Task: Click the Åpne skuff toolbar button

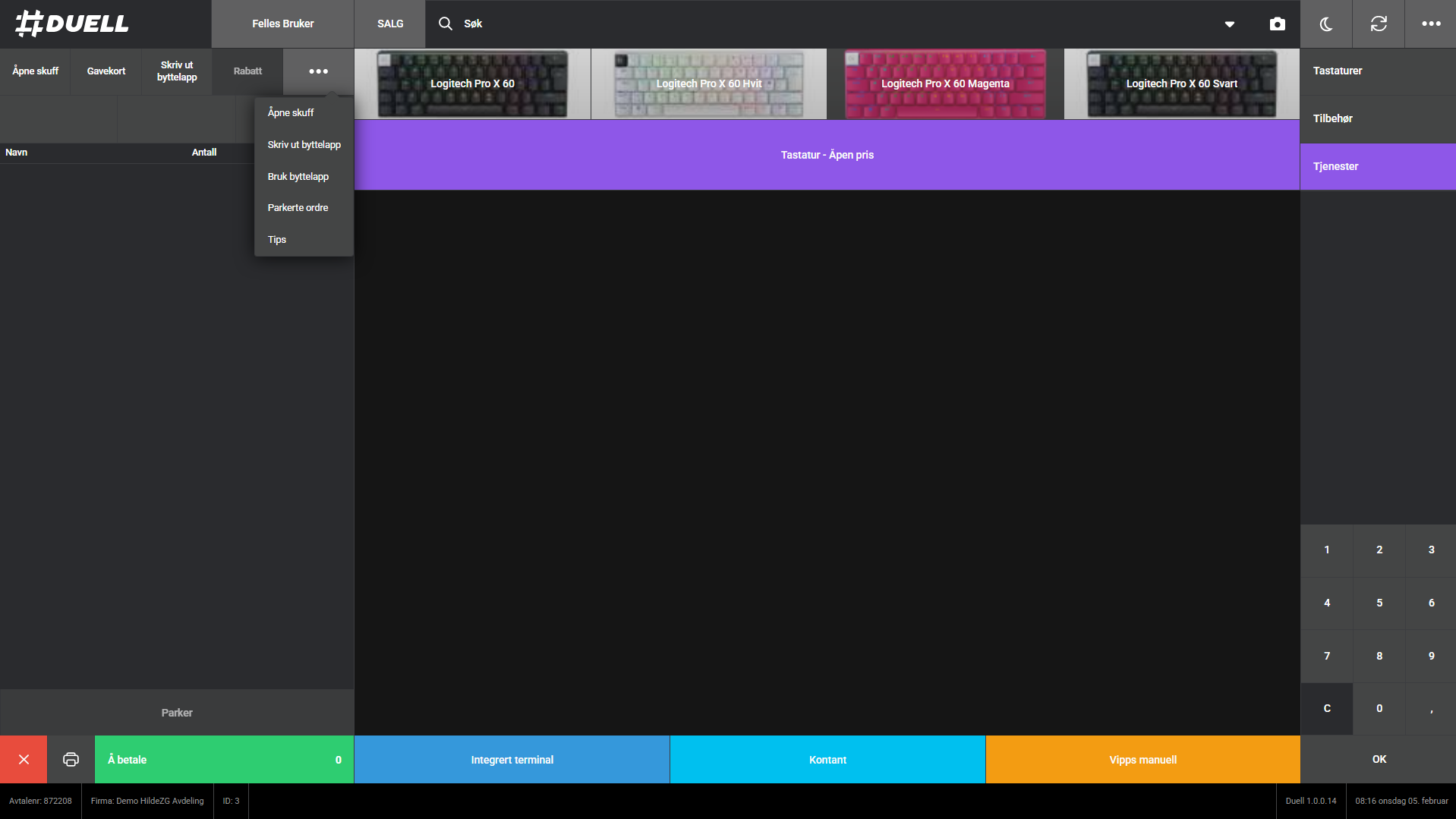Action: (35, 71)
